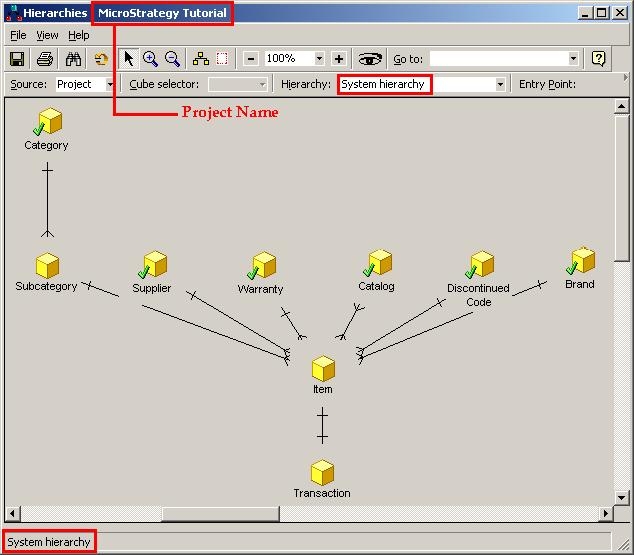Select the Subcategory attribute cube
Viewport: 634px width, 555px height.
47,266
